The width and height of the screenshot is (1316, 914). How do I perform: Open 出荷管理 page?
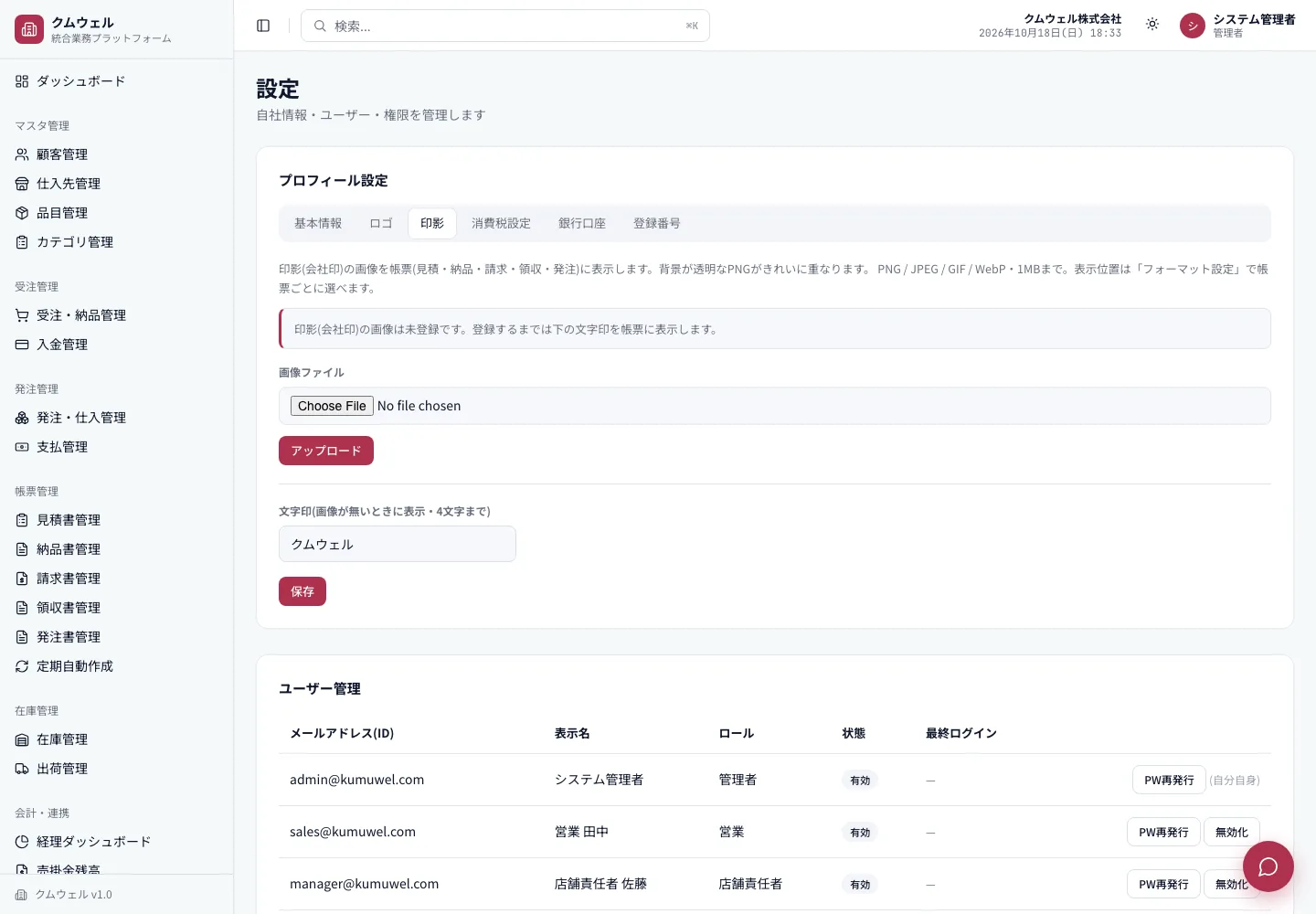coord(116,769)
